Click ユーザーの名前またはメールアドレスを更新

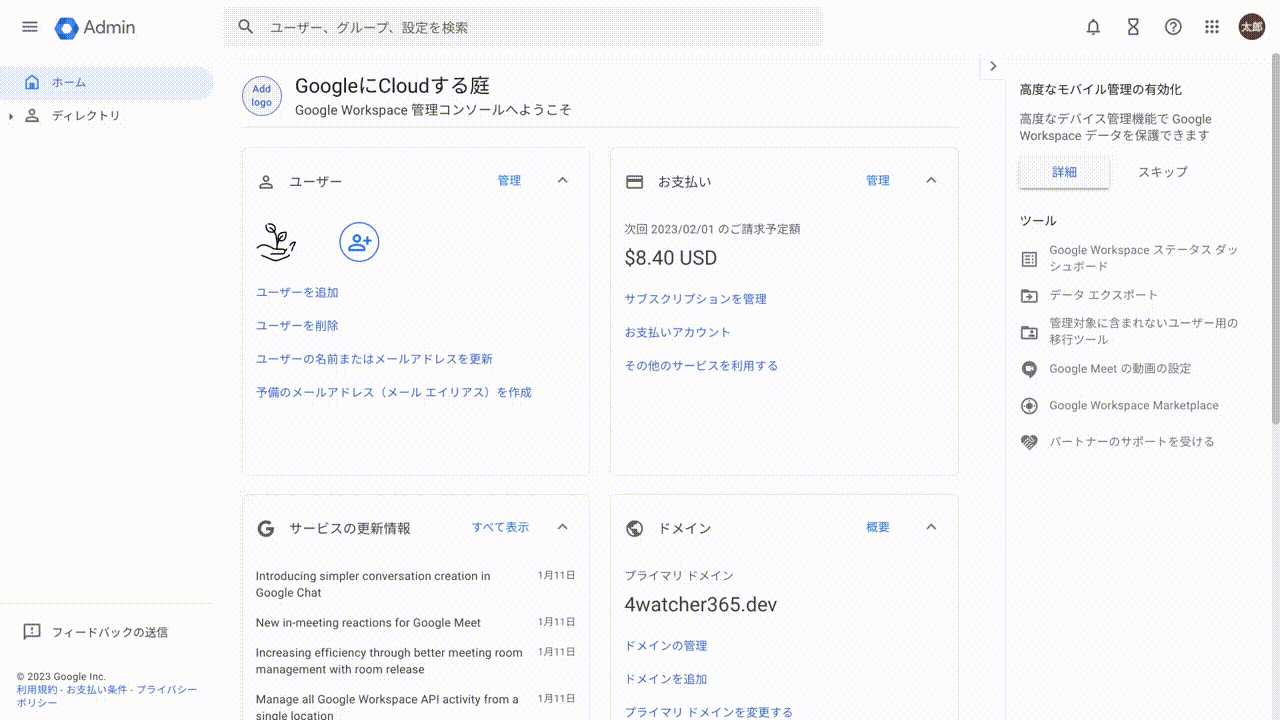click(x=374, y=359)
